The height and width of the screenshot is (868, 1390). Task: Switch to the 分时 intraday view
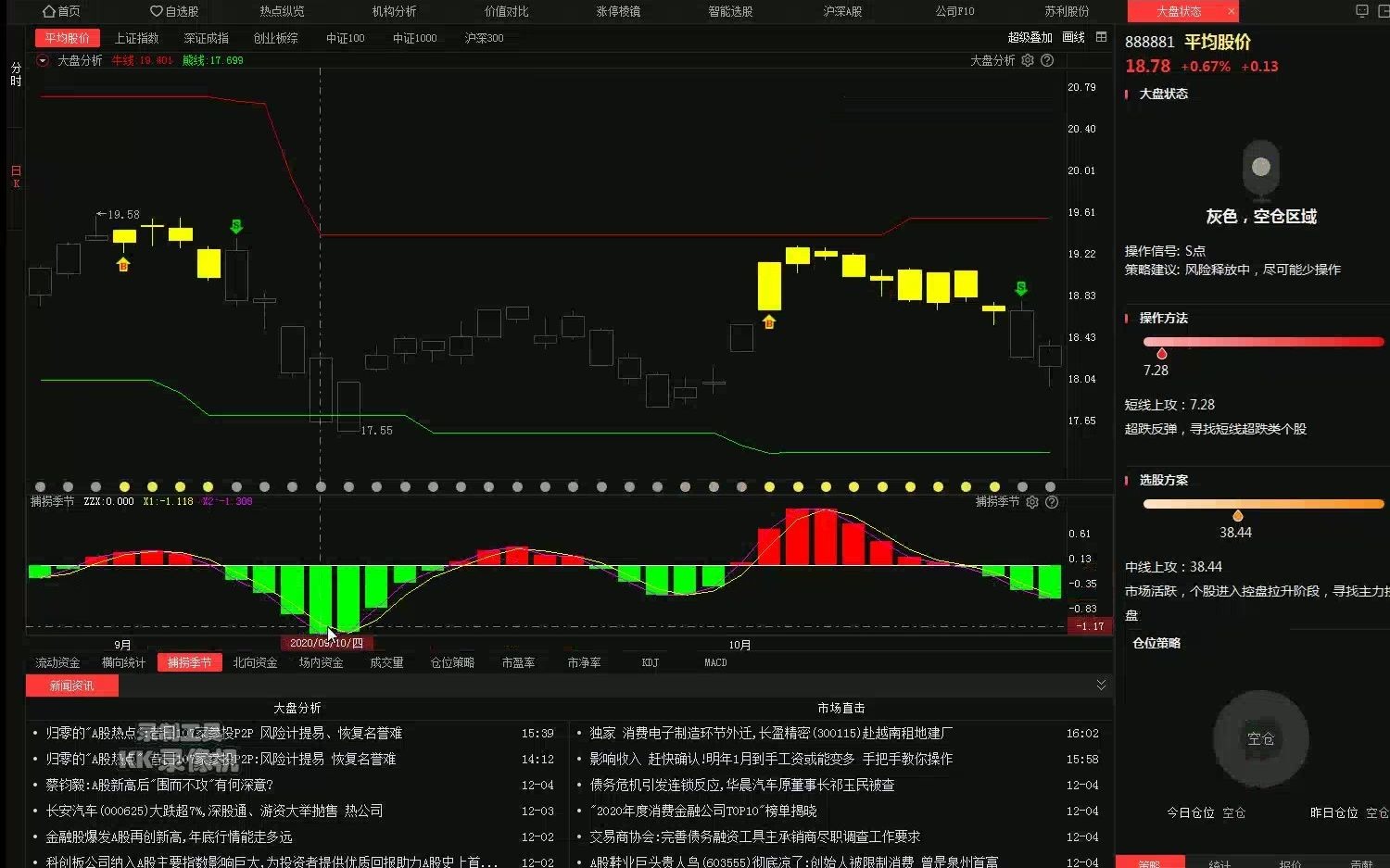tap(16, 75)
